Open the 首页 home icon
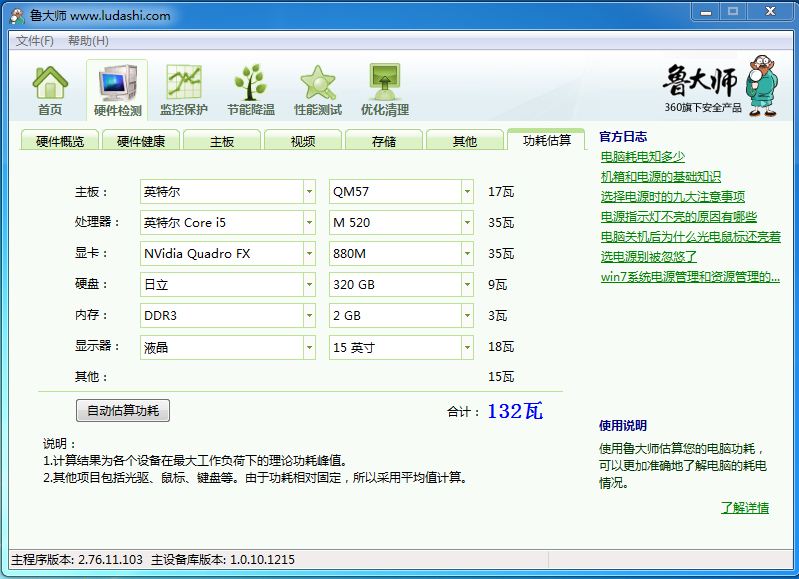Image resolution: width=799 pixels, height=579 pixels. [x=50, y=90]
